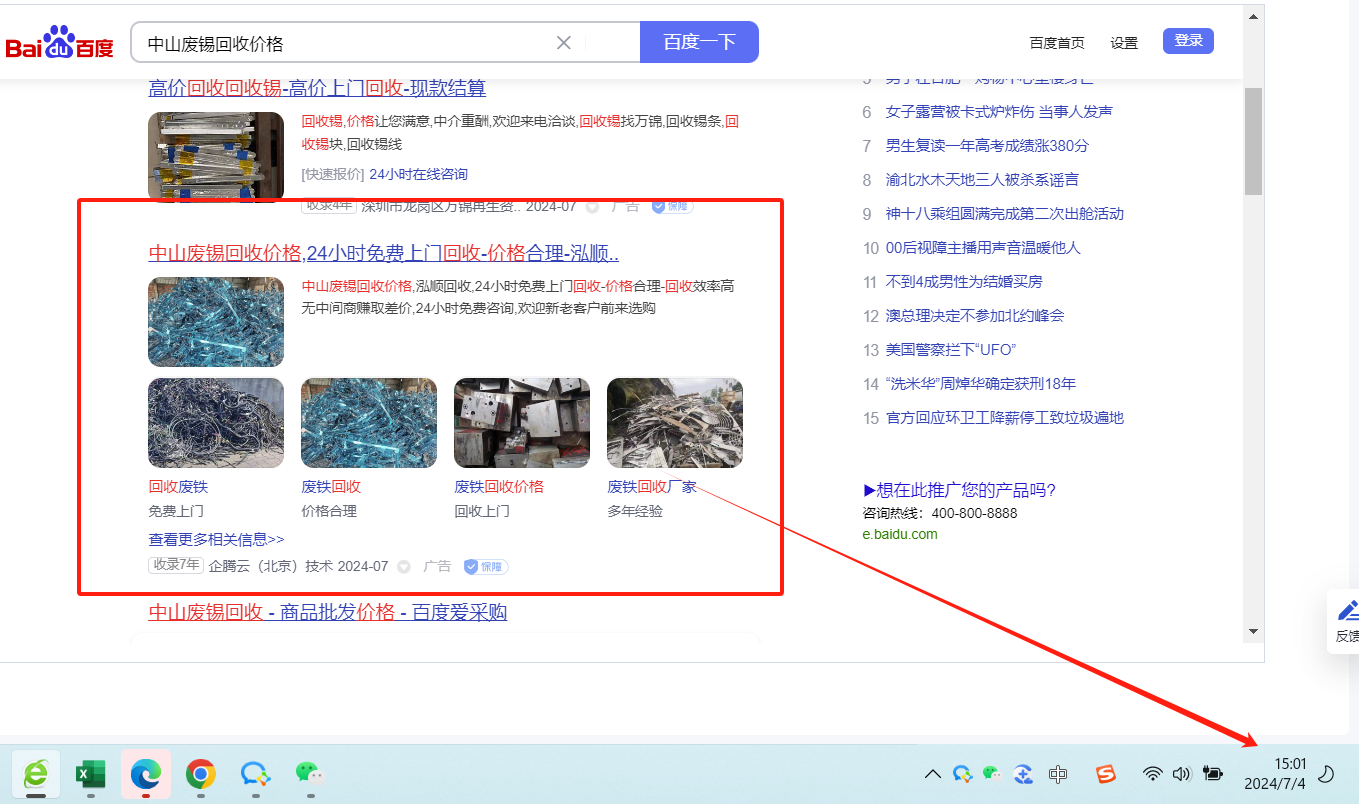Click the Sogou input method tray icon
Screen dimensions: 1359x804
pos(1105,774)
